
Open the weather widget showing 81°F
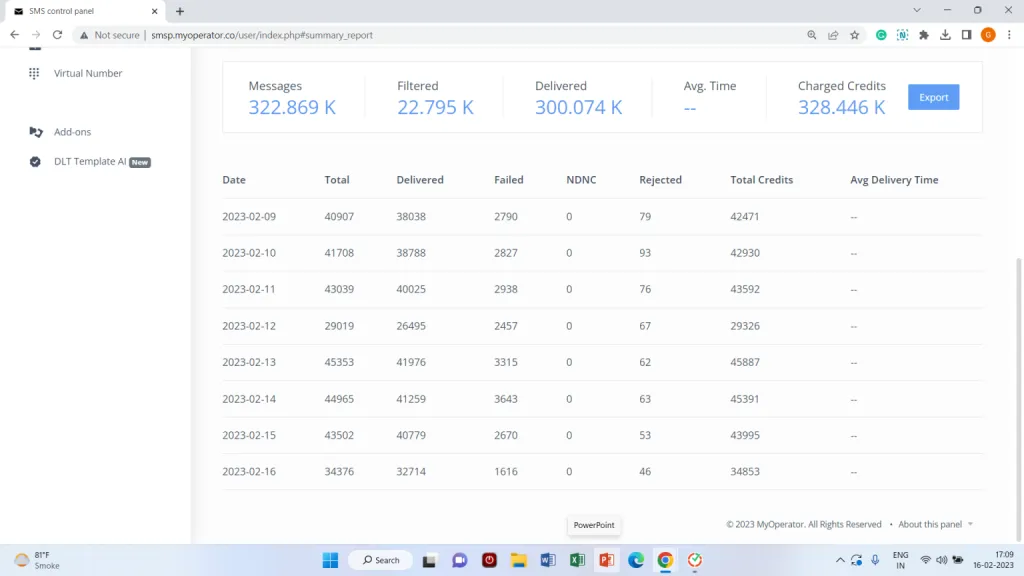click(x=38, y=560)
